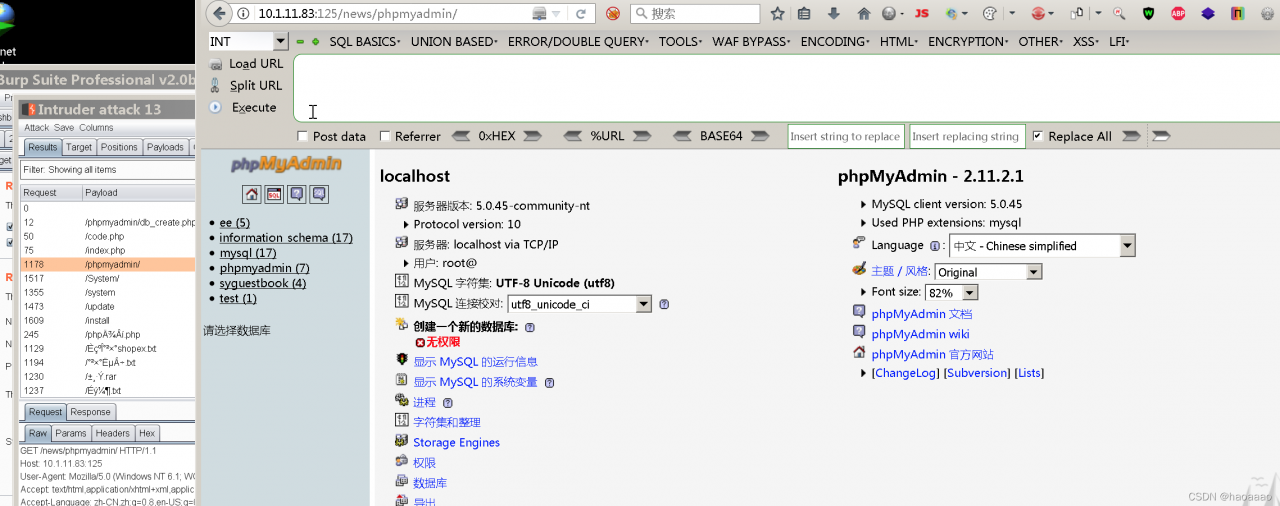1280x506 pixels.
Task: Click the left arrow before %URL
Action: coord(573,136)
